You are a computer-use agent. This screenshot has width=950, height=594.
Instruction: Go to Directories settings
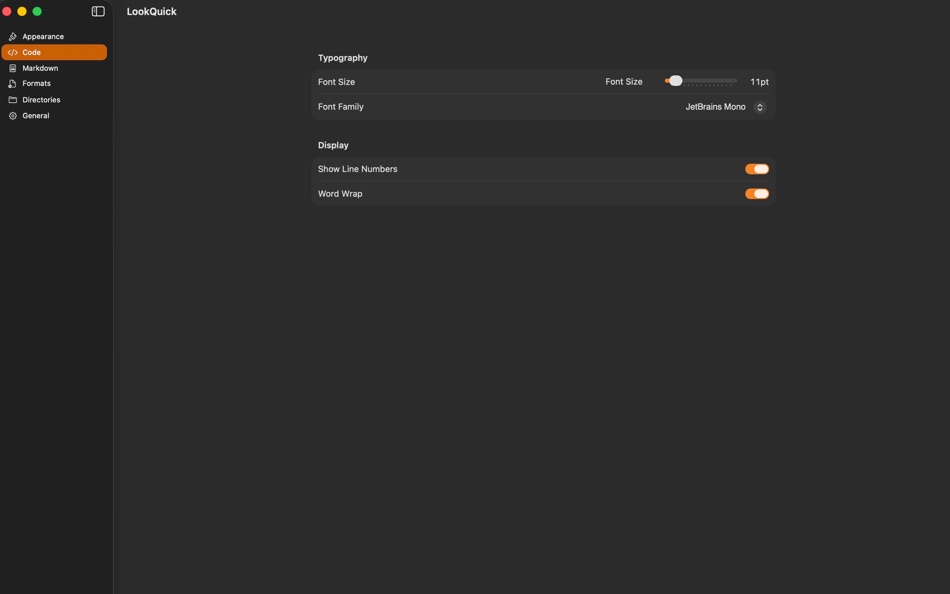43,99
